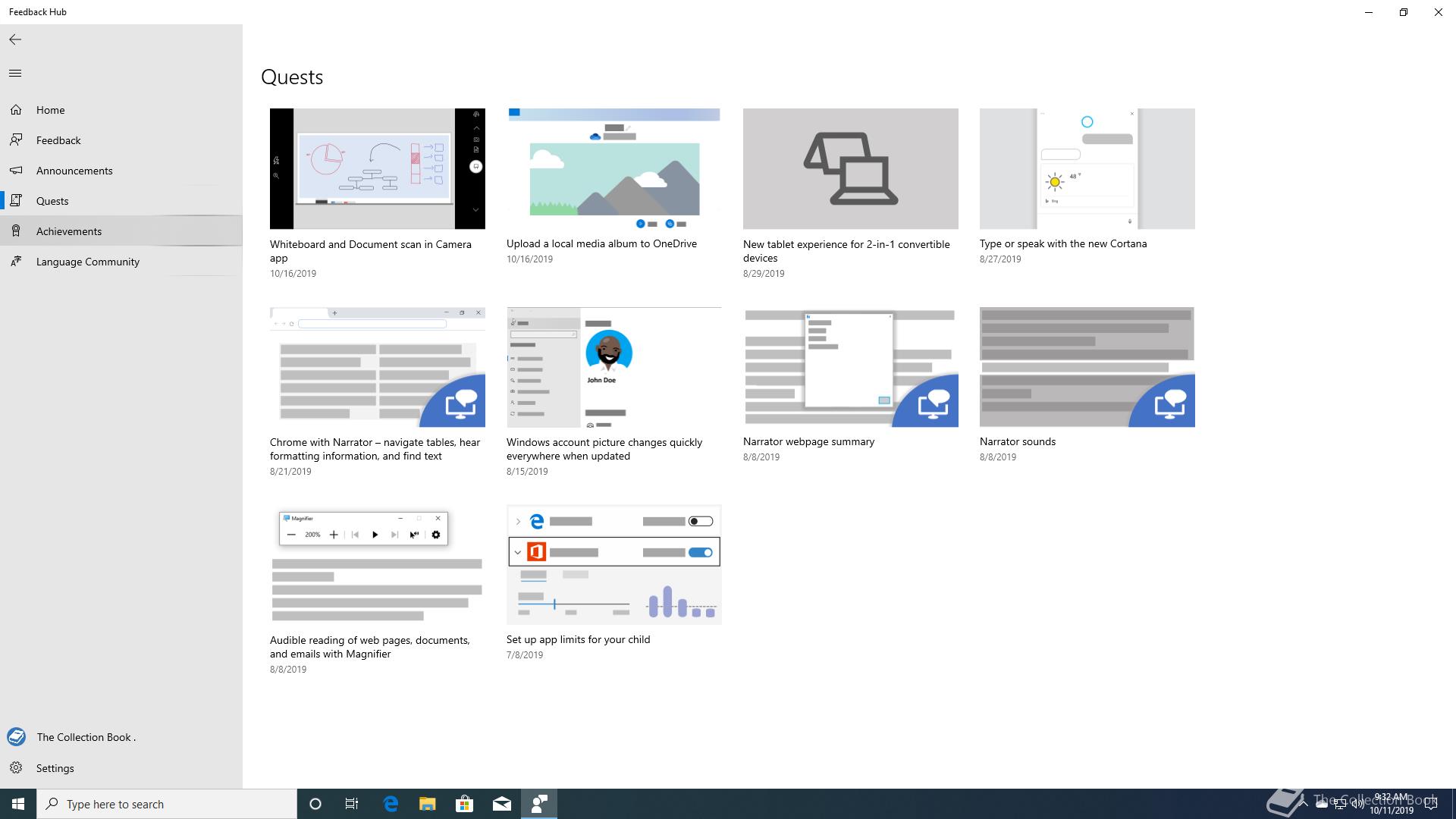Click 'Whiteboard and Document scan in Camera app' title
Screen dimensions: 1456x819
[x=371, y=251]
